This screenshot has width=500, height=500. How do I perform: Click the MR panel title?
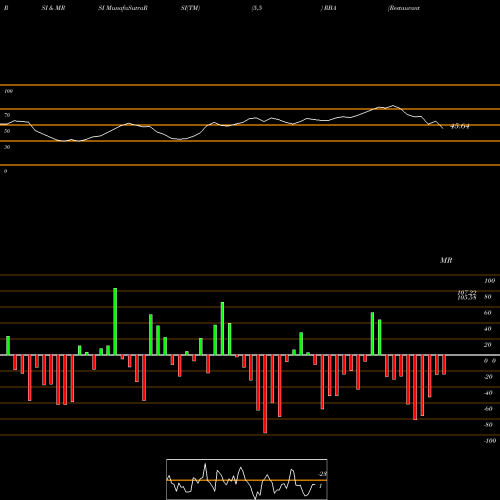click(x=446, y=260)
